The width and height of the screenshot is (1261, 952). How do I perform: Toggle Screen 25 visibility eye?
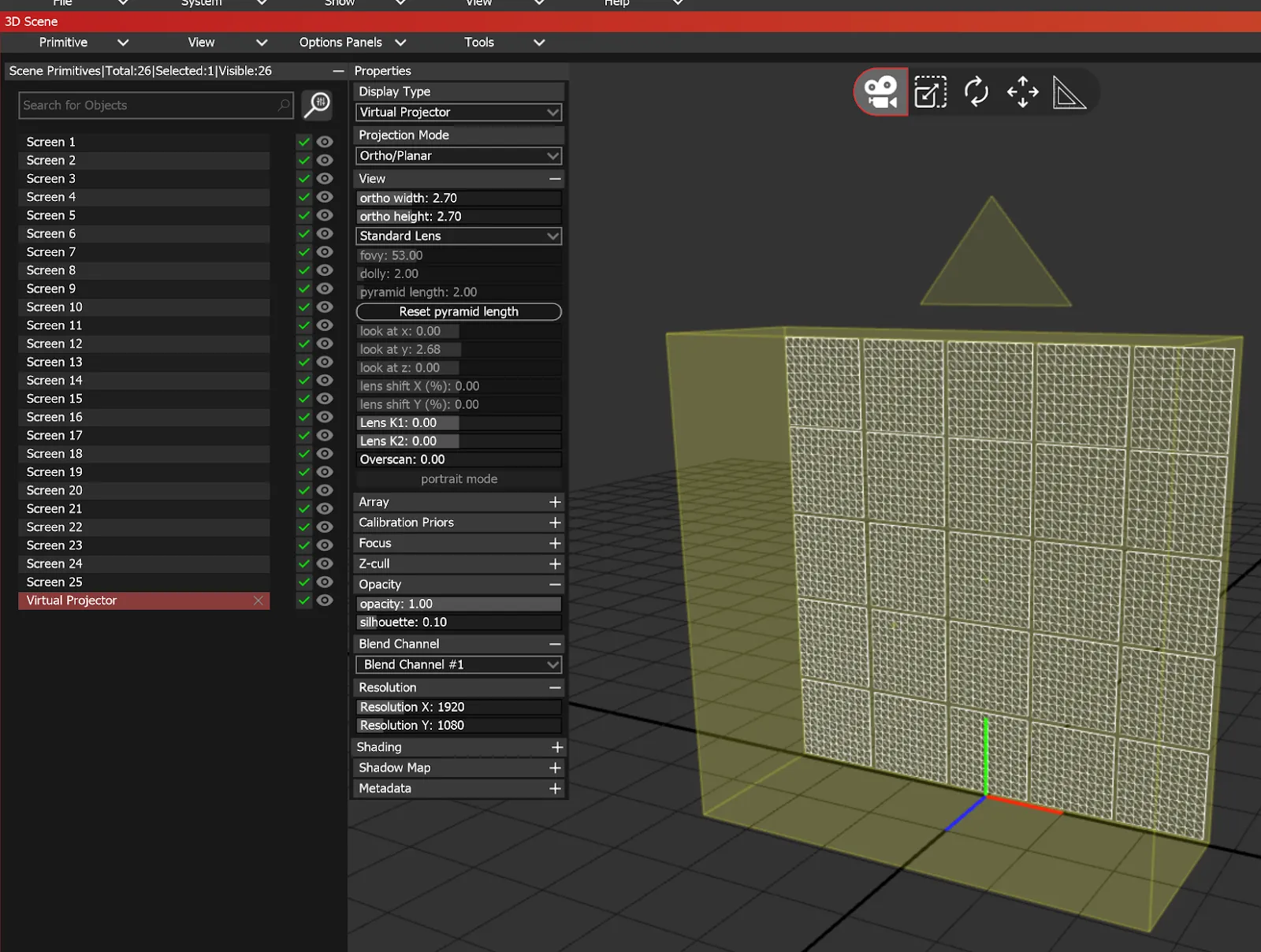click(325, 582)
